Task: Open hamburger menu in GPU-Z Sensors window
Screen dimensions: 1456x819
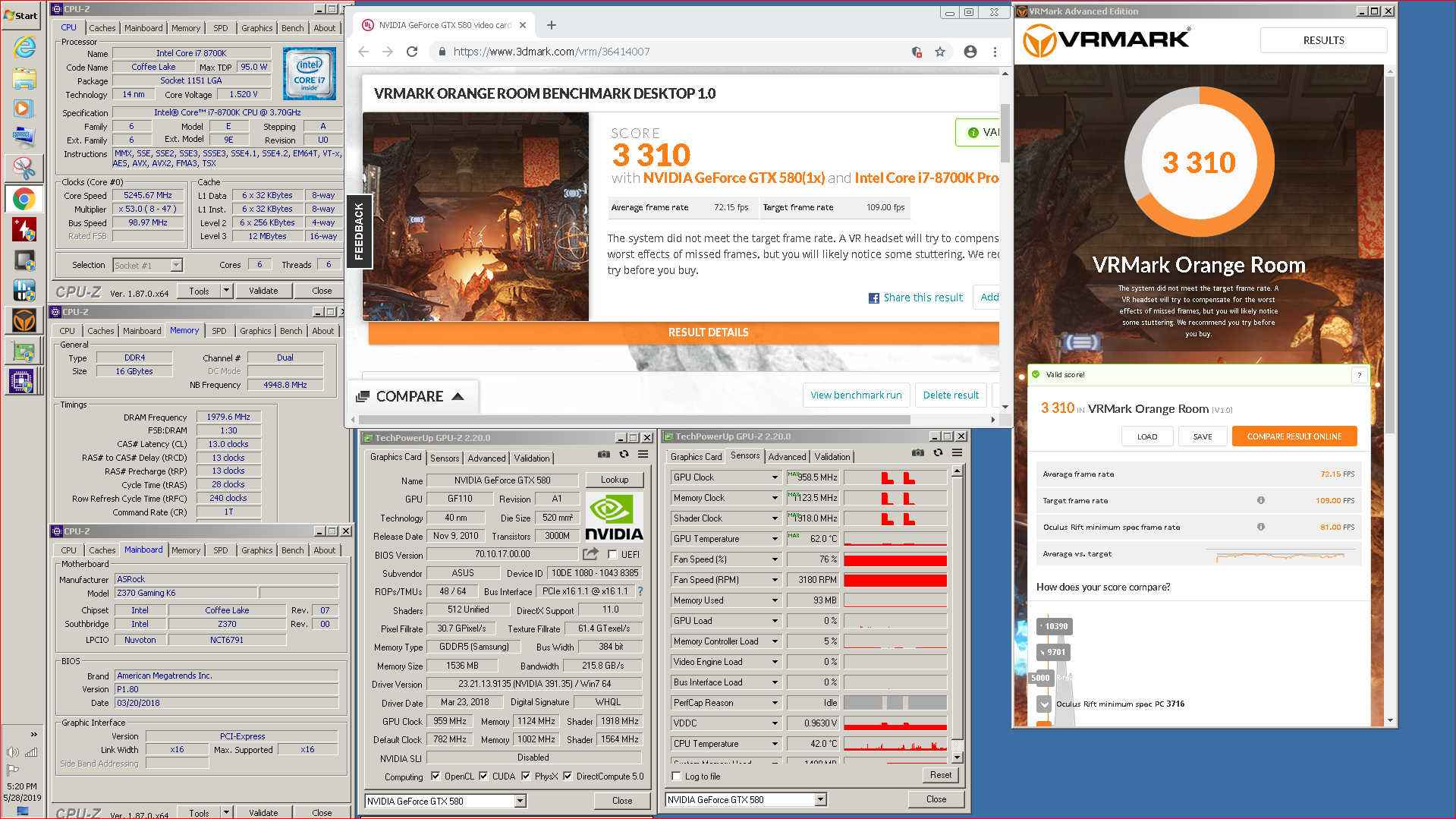Action: (x=957, y=453)
